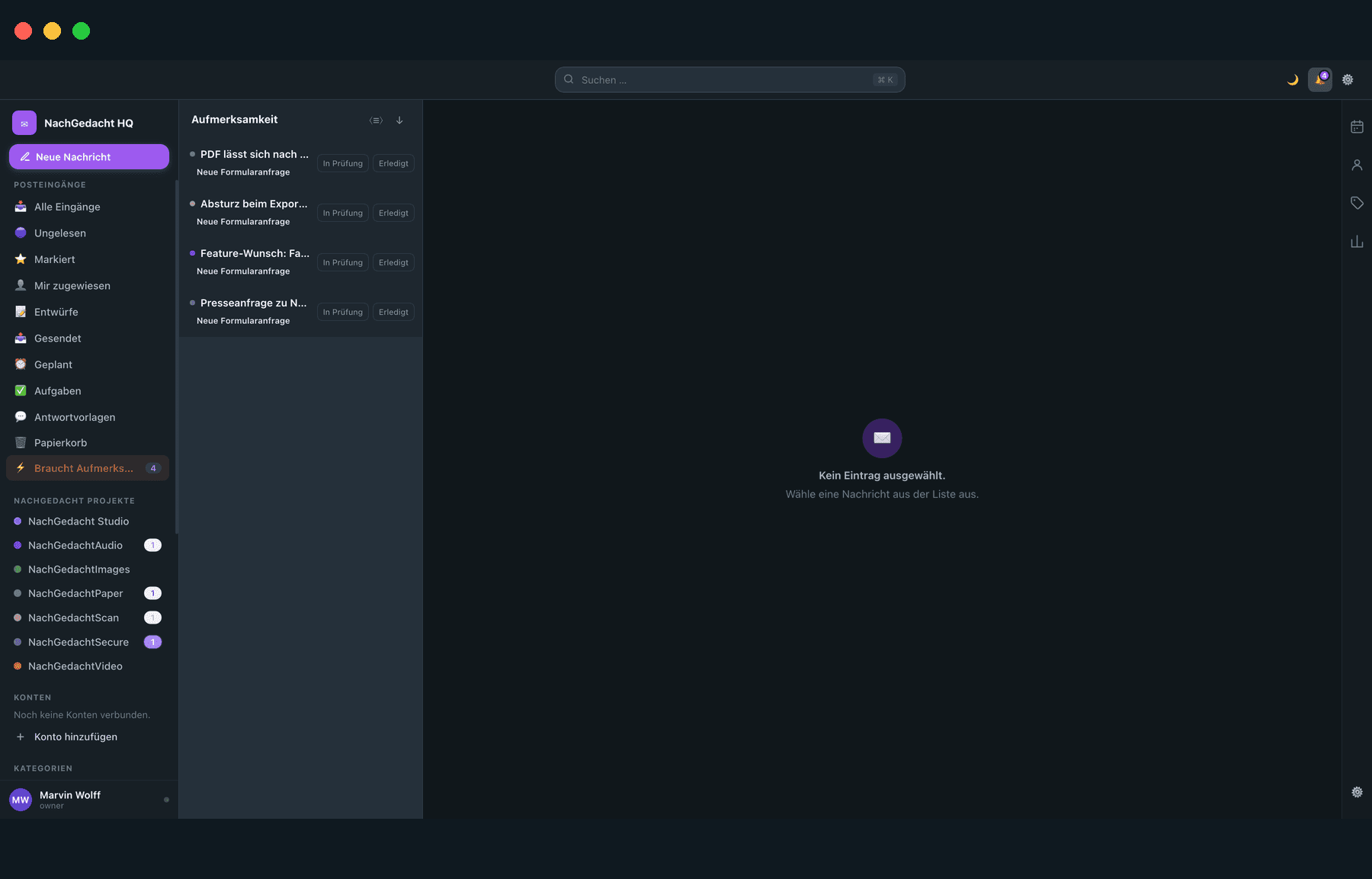Open Papierkorb trash
The image size is (1372, 879).
[x=89, y=443]
